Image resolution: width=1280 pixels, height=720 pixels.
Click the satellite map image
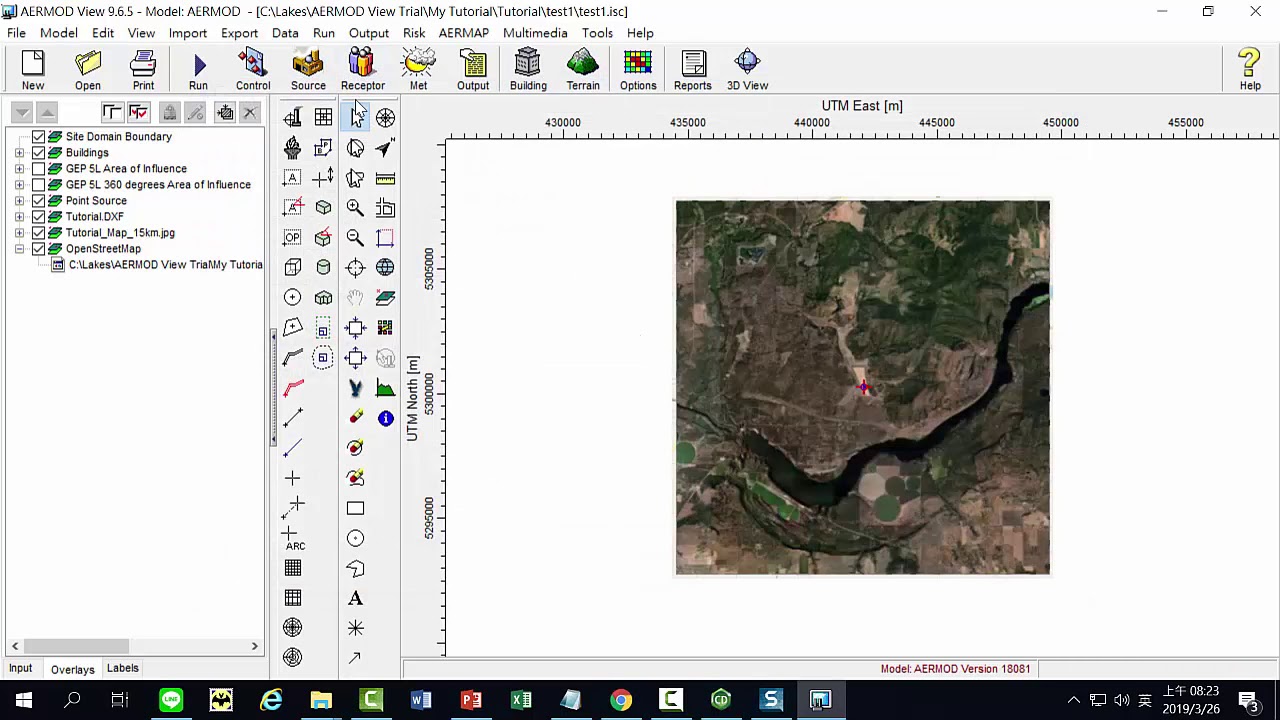pyautogui.click(x=863, y=388)
